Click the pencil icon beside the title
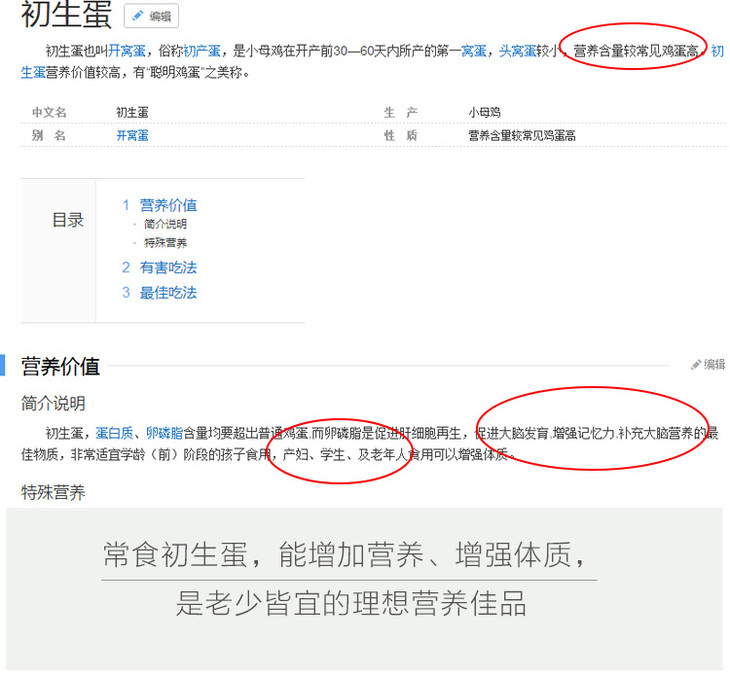 click(x=138, y=16)
